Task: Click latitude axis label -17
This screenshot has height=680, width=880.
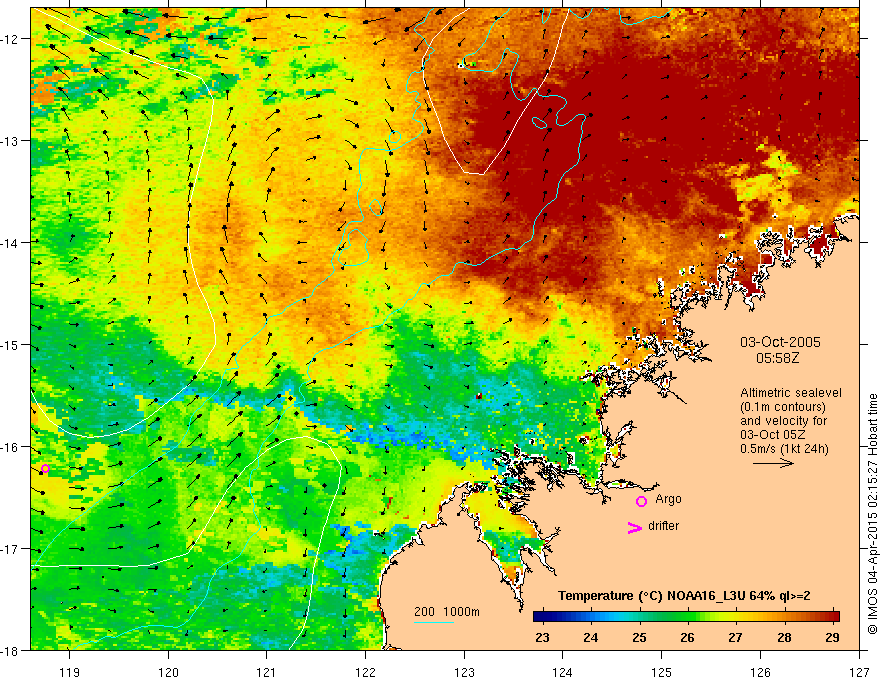Action: click(x=11, y=549)
